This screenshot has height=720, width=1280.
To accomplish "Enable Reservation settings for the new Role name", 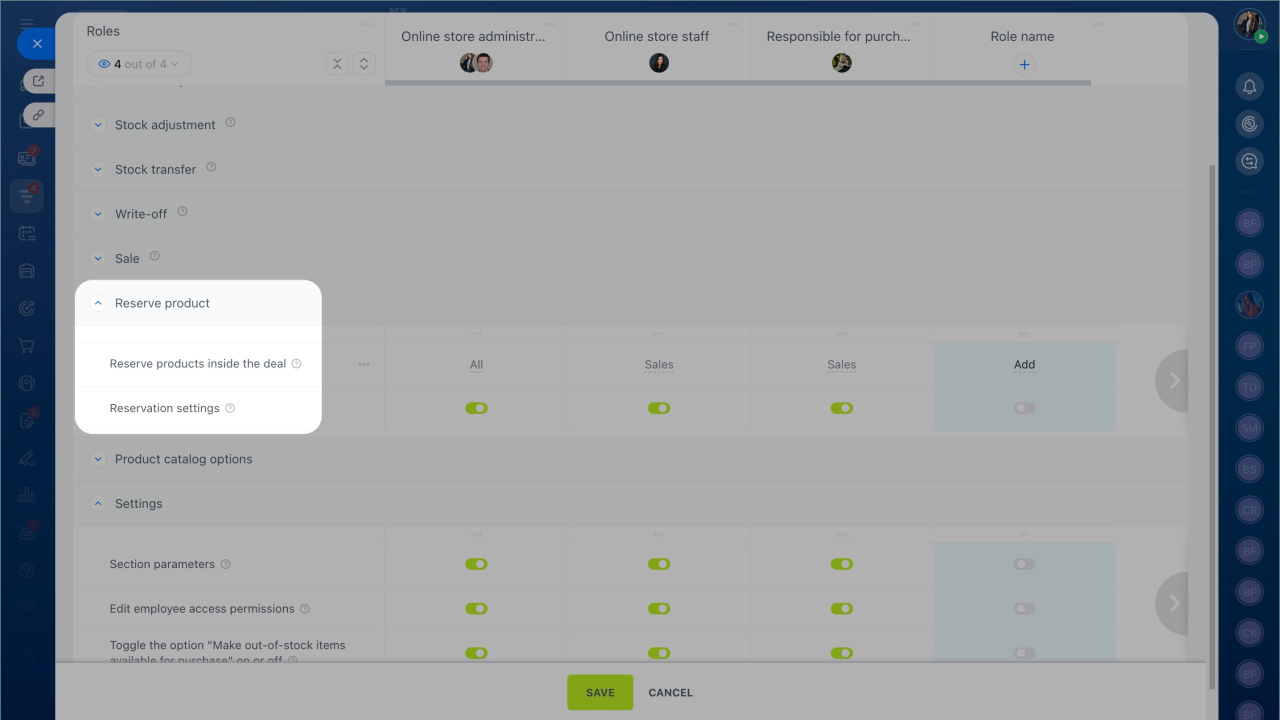I will pyautogui.click(x=1024, y=408).
